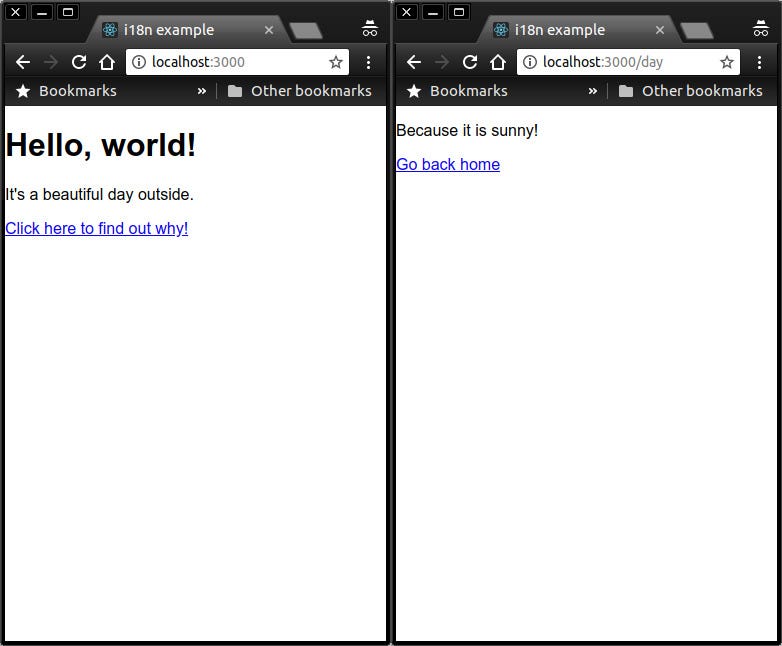Bookmark localhost:3000 with the star icon
The height and width of the screenshot is (646, 782).
[x=336, y=62]
